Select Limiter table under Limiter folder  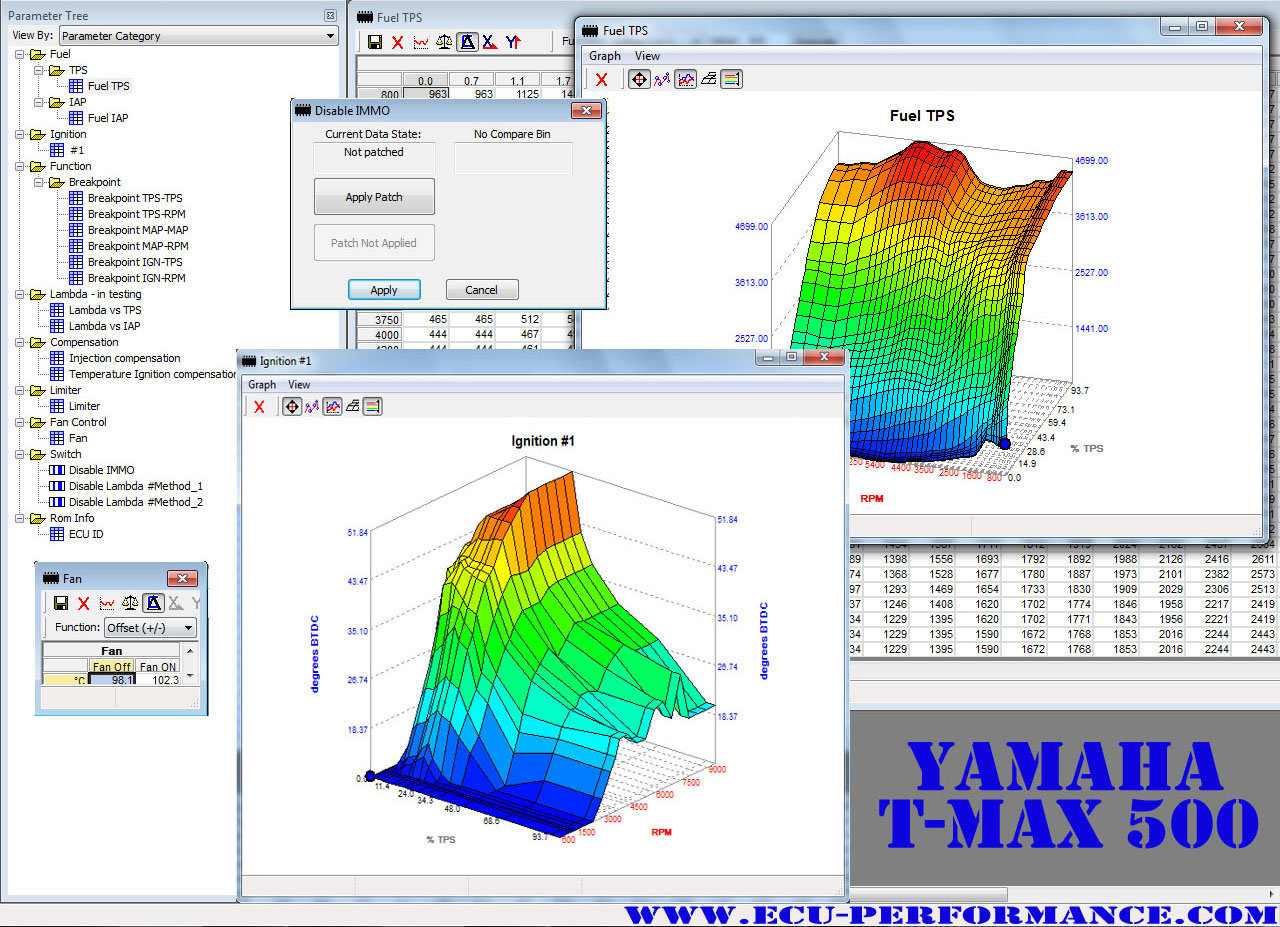(85, 406)
